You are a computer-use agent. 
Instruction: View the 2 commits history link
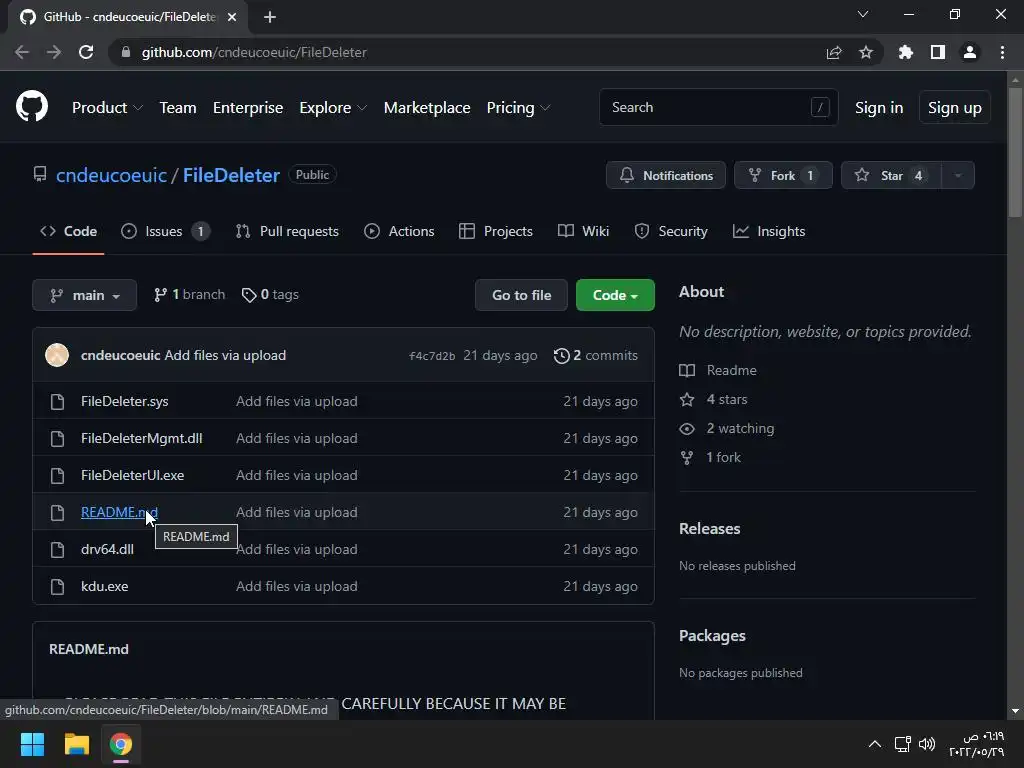coord(596,355)
